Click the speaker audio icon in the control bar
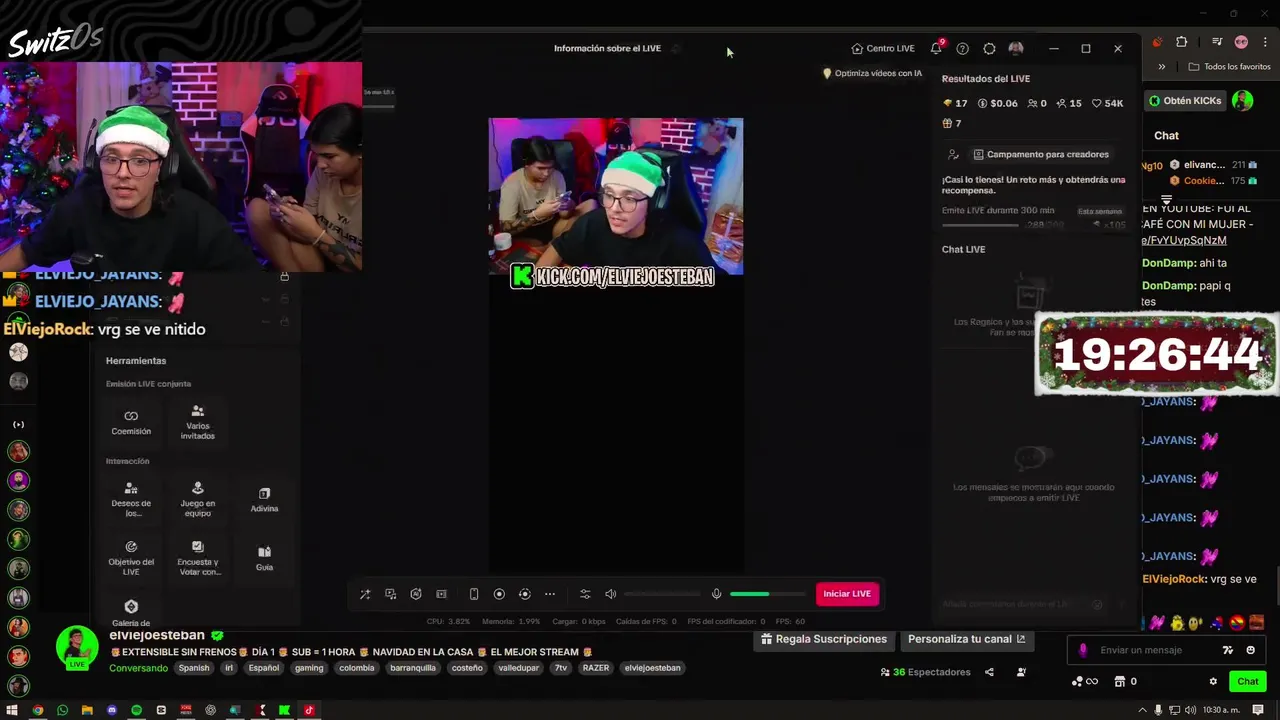The image size is (1280, 720). 611,594
